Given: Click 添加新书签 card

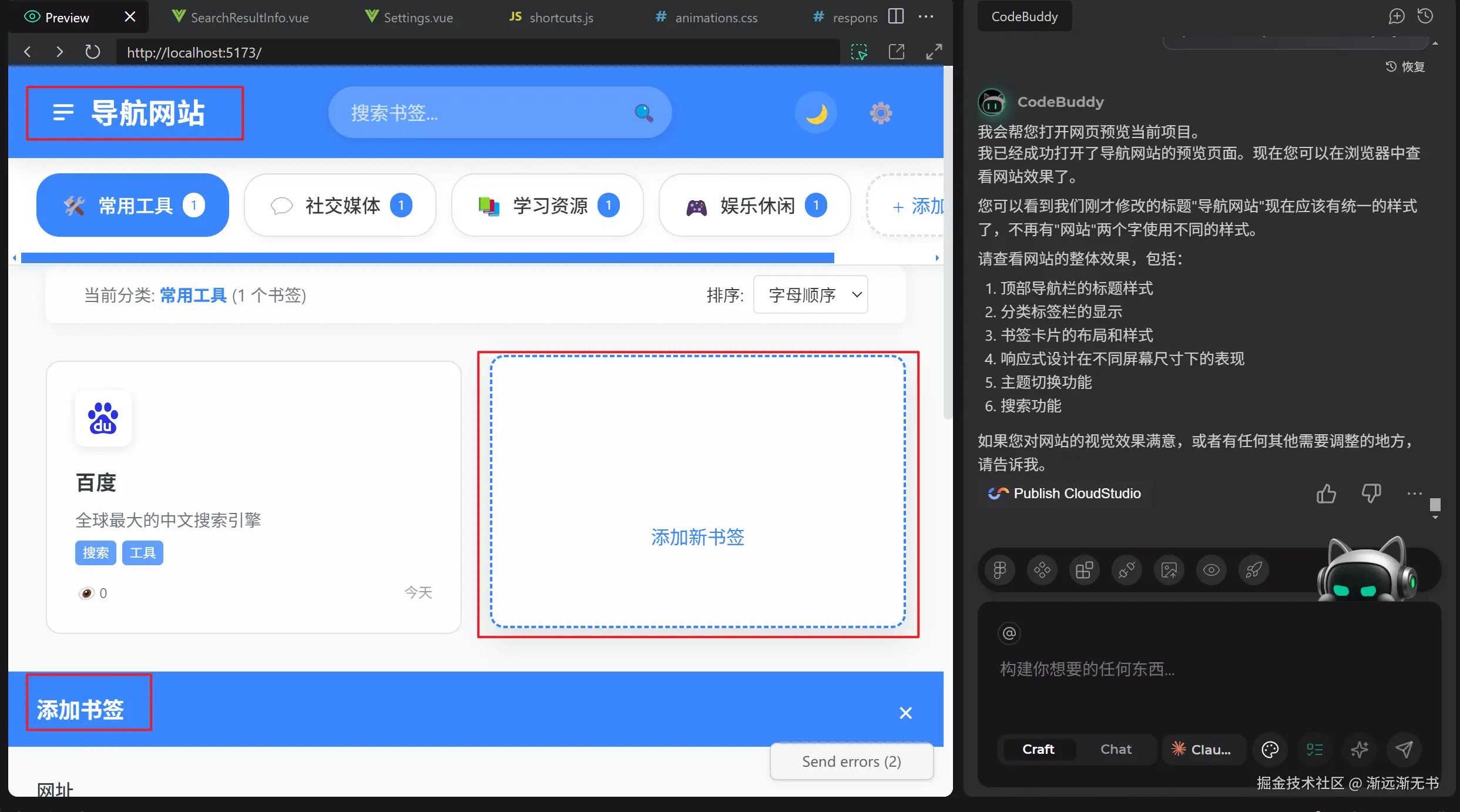Looking at the screenshot, I should [697, 492].
